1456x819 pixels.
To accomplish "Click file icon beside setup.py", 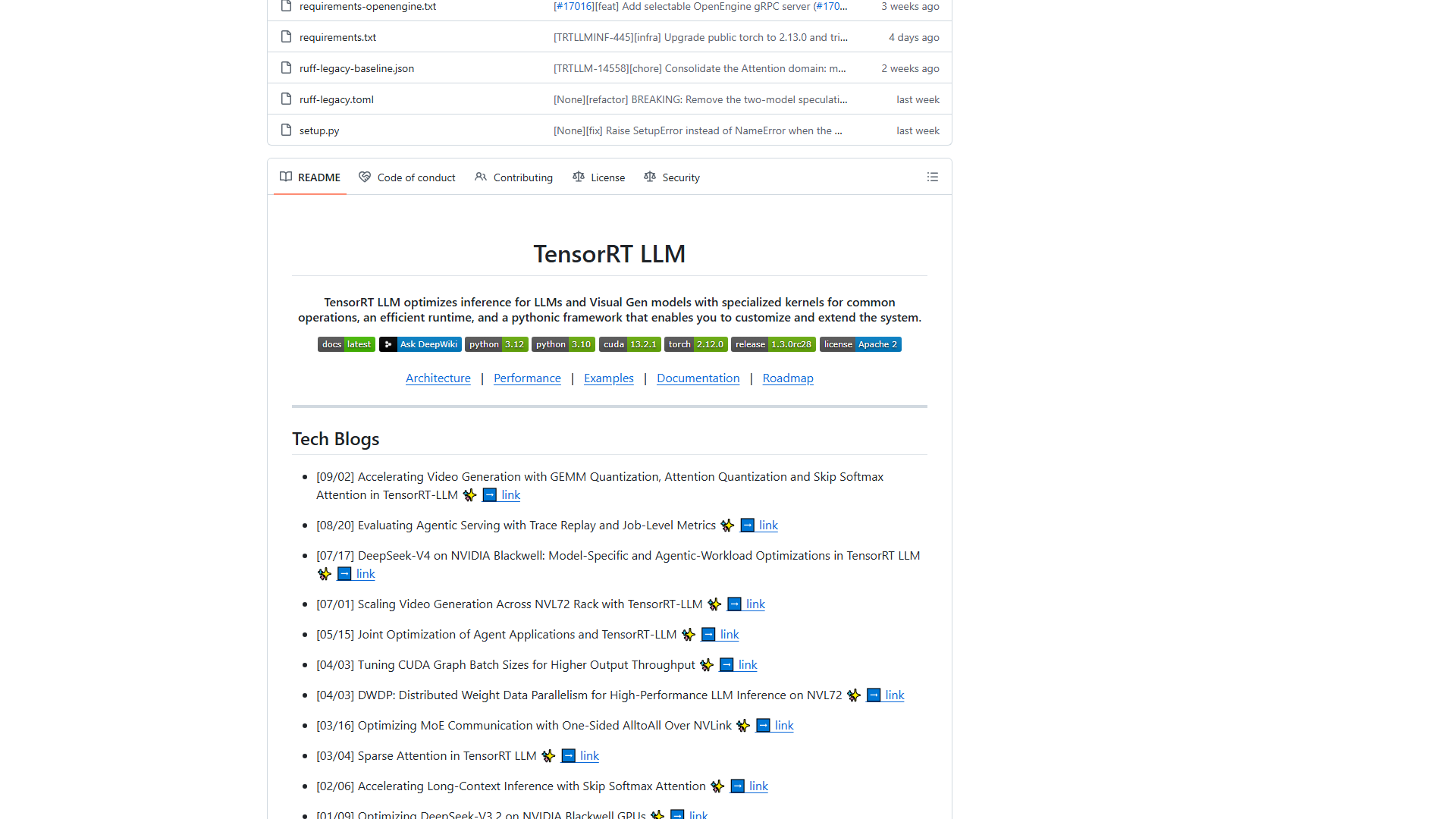I will coord(286,130).
